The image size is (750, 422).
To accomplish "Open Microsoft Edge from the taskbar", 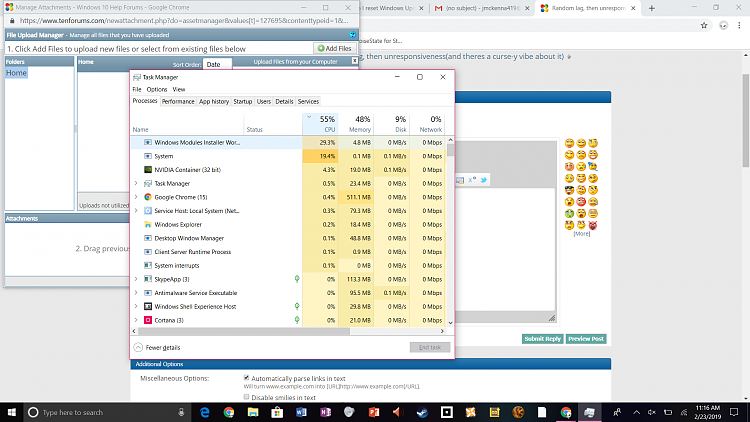I will tap(205, 412).
